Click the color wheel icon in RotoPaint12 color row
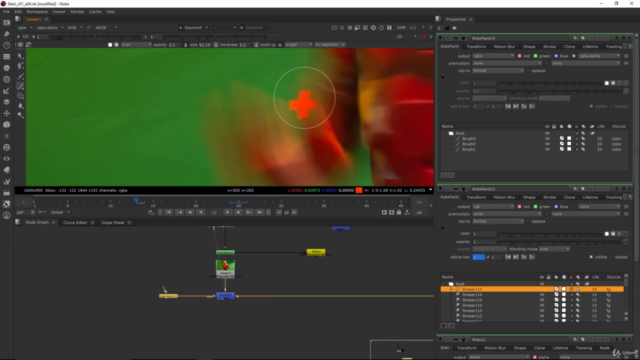The image size is (640, 360). [613, 234]
